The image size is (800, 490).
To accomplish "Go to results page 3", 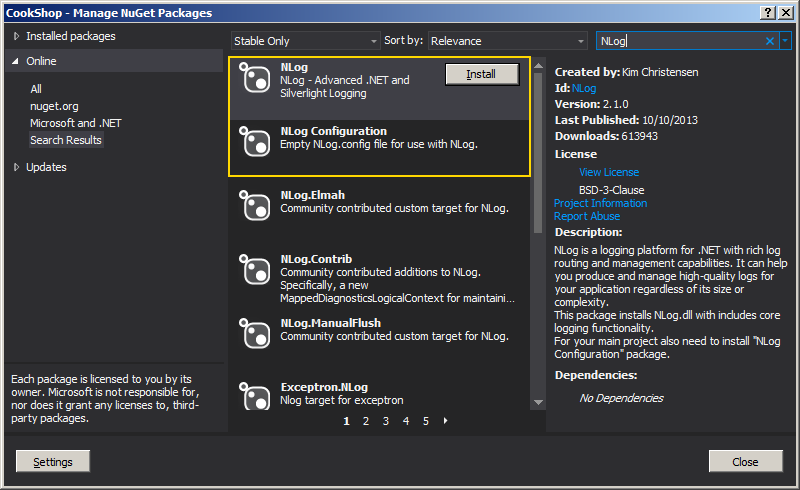I will point(385,421).
